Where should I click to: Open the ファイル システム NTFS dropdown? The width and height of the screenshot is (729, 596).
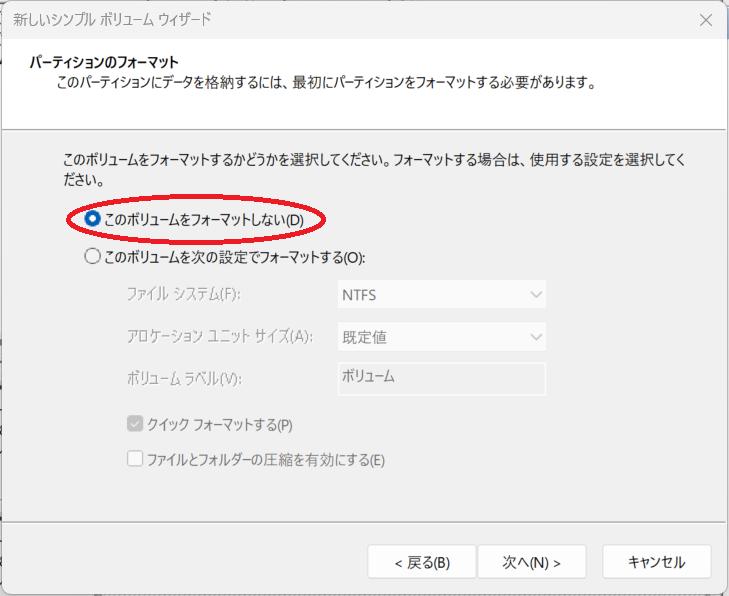pyautogui.click(x=442, y=294)
